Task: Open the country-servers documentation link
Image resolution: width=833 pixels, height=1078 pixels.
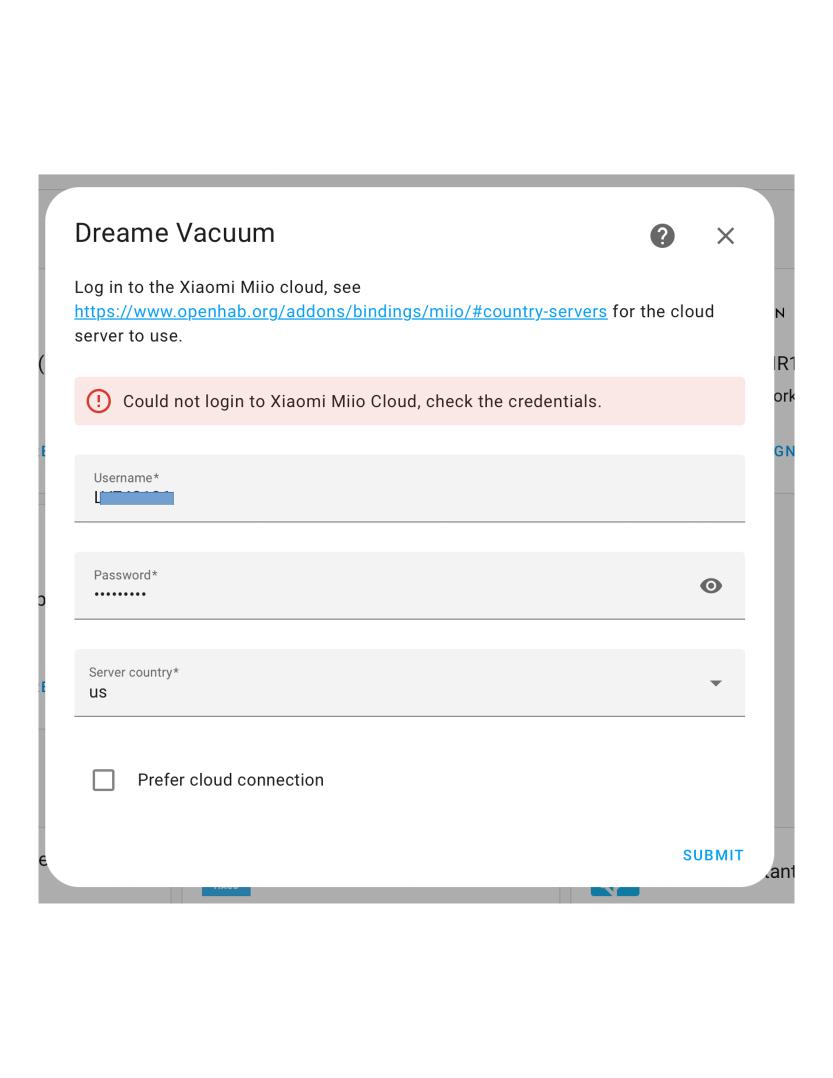Action: coord(339,311)
